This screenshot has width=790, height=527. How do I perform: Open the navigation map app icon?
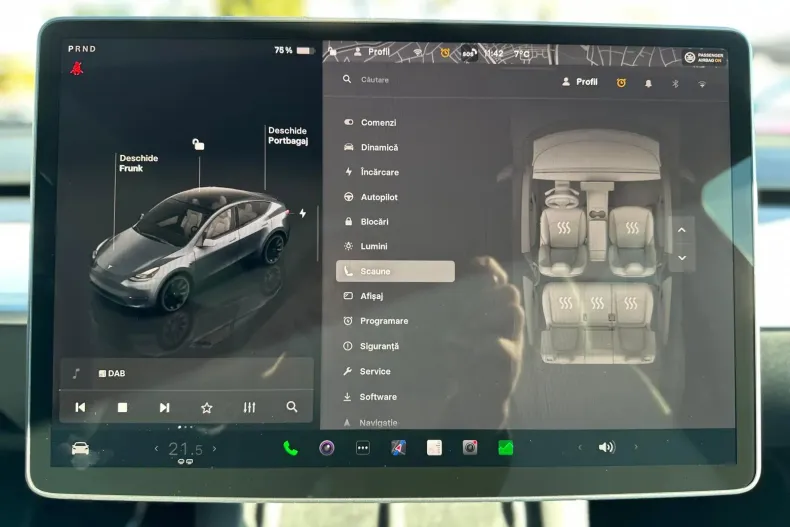click(399, 447)
